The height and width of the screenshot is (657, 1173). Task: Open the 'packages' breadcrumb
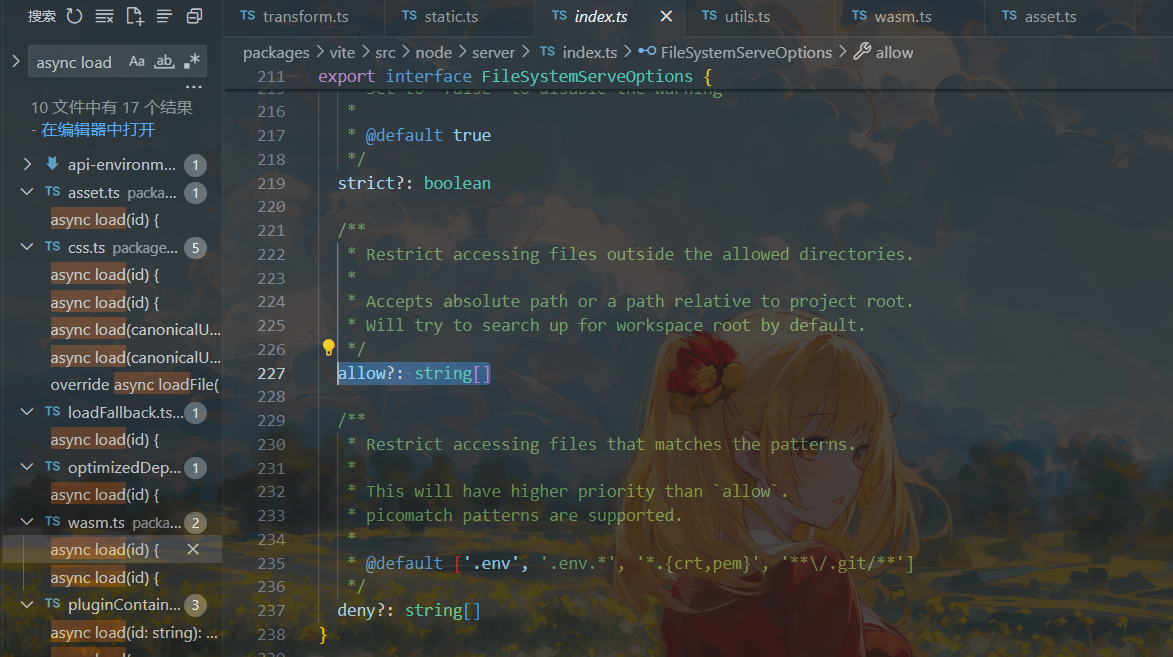click(x=276, y=52)
